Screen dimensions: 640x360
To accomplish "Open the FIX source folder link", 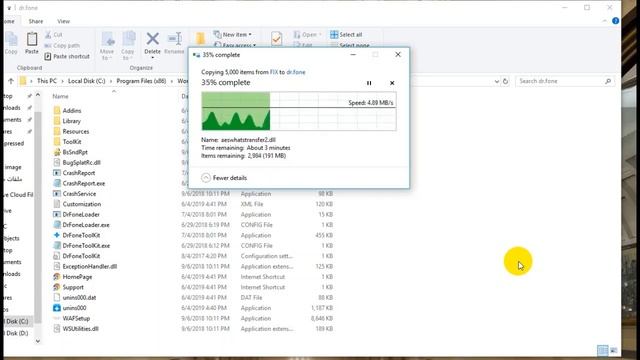I will click(274, 72).
